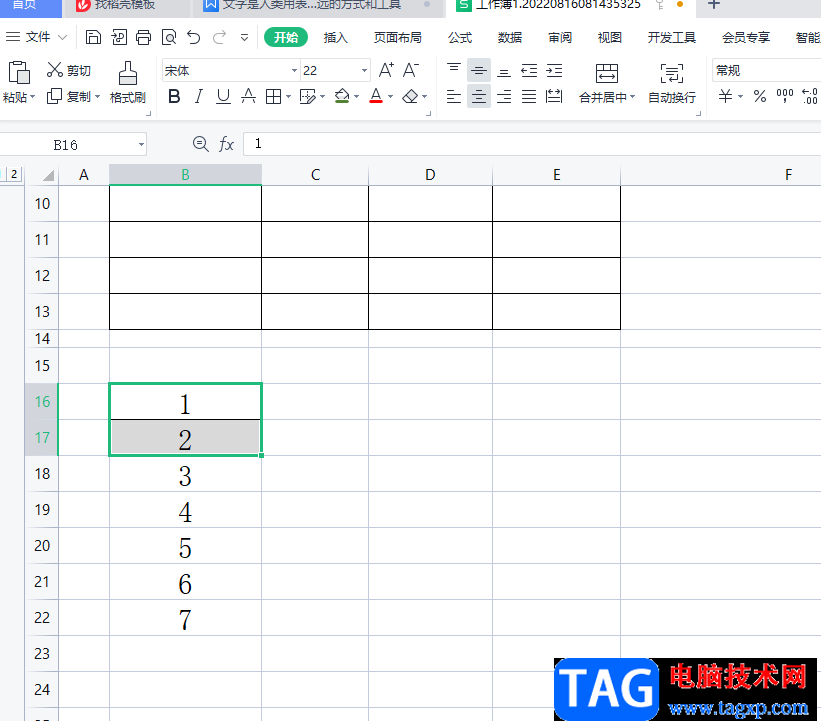Viewport: 821px width, 721px height.
Task: Apply the red font color swatch
Action: point(376,96)
